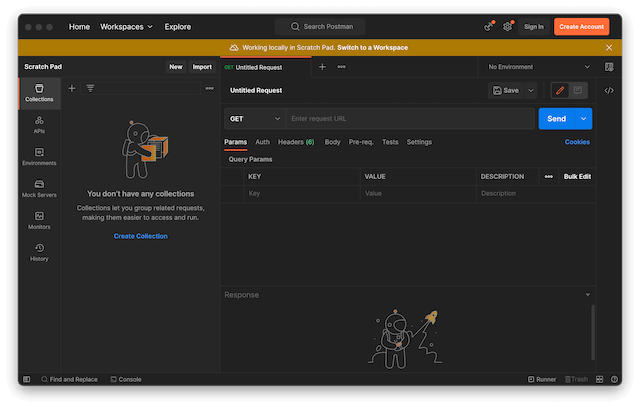
Task: Click the Enter request URL field
Action: click(410, 119)
